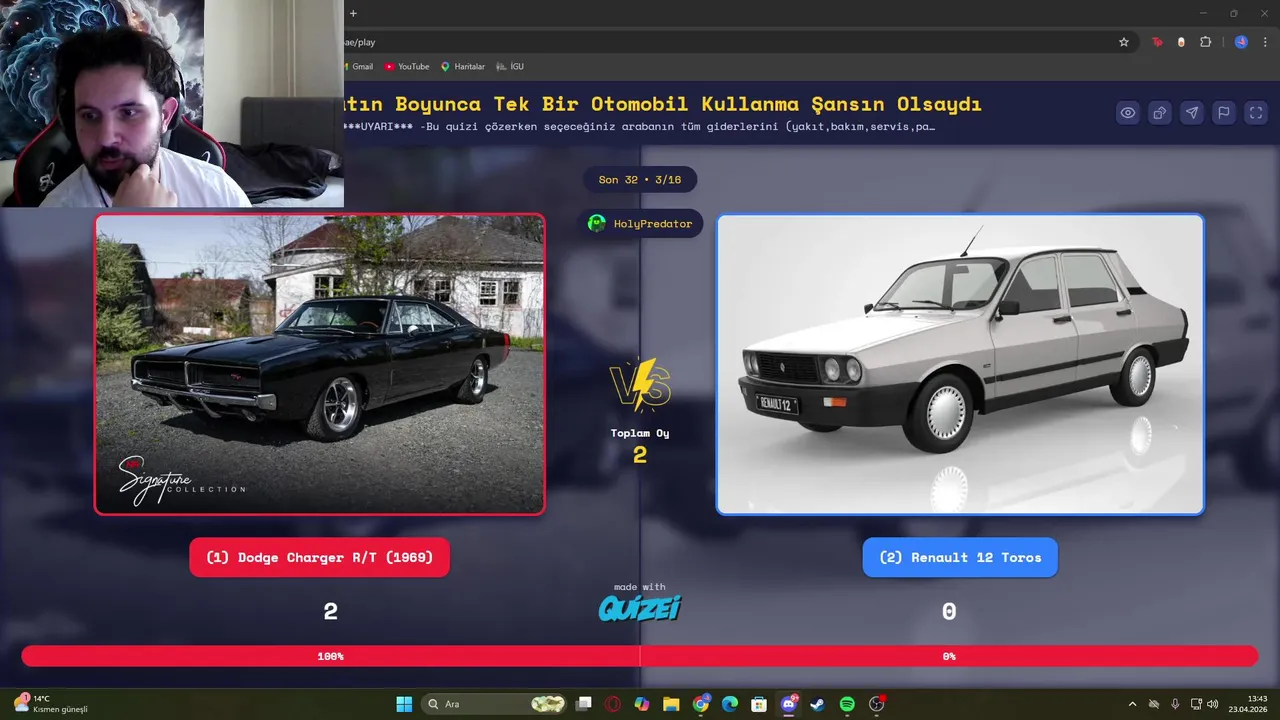Screen dimensions: 1280x720
Task: Open a new browser tab with plus
Action: click(353, 13)
